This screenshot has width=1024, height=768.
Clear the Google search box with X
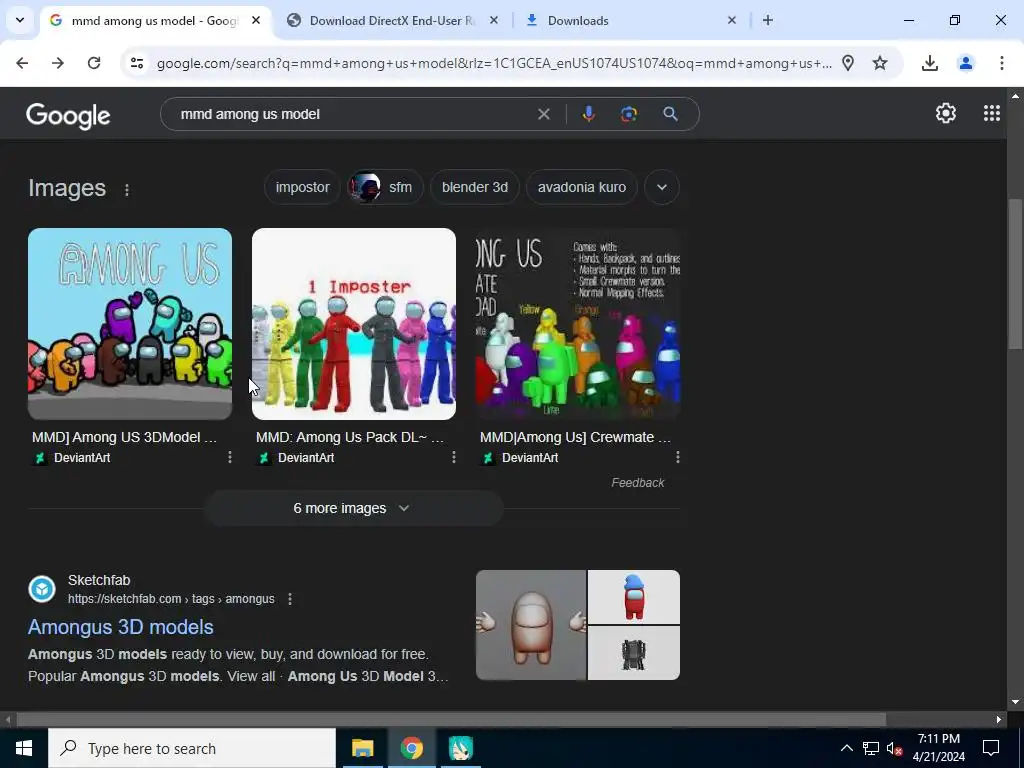(543, 114)
